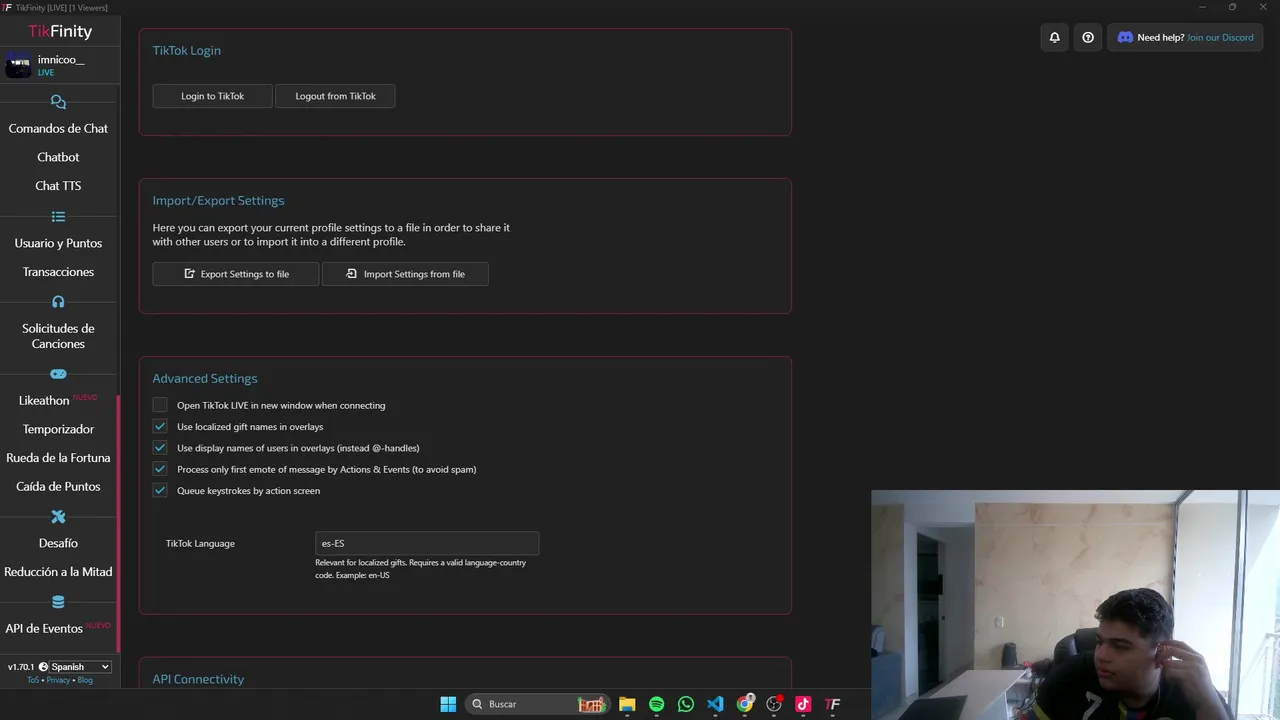Viewport: 1280px width, 720px height.
Task: Open File Explorer from taskbar
Action: [x=627, y=704]
